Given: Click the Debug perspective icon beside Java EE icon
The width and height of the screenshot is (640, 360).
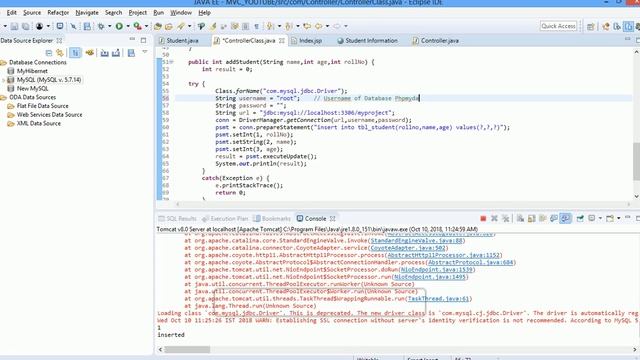Looking at the screenshot, I should [x=617, y=26].
